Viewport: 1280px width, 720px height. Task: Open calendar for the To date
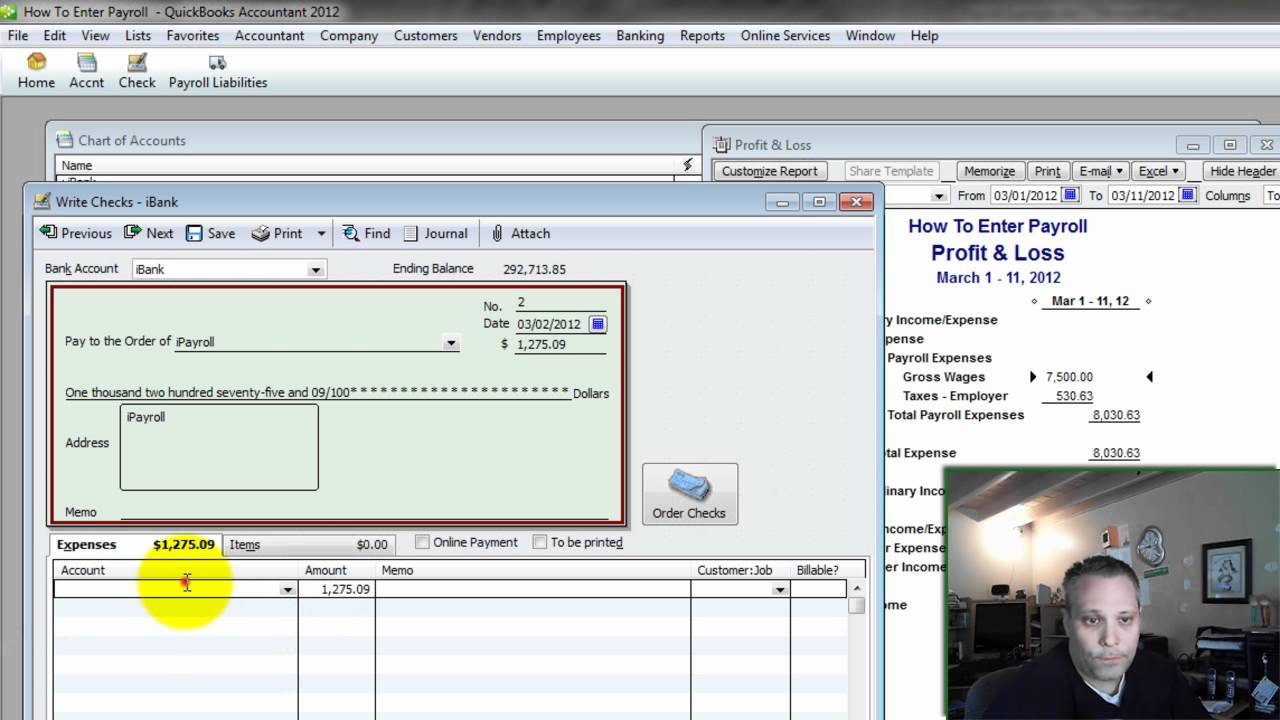[1187, 195]
